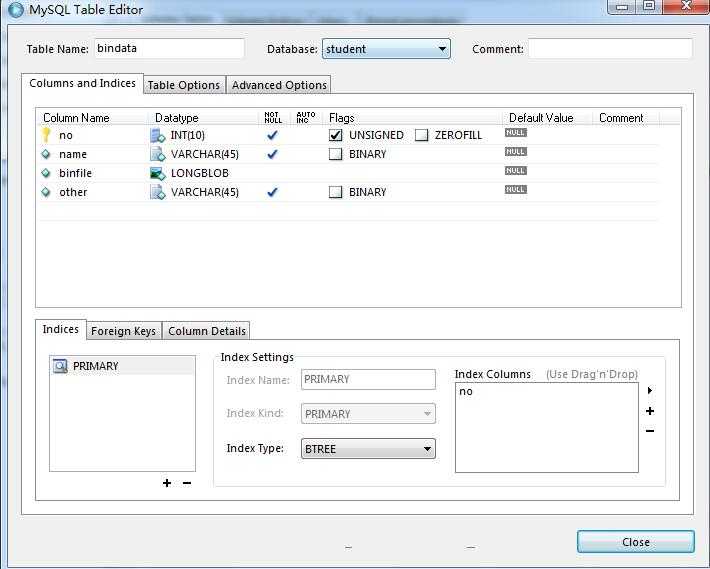The image size is (710, 569).
Task: Select the no entry in Index Columns
Action: tap(466, 392)
